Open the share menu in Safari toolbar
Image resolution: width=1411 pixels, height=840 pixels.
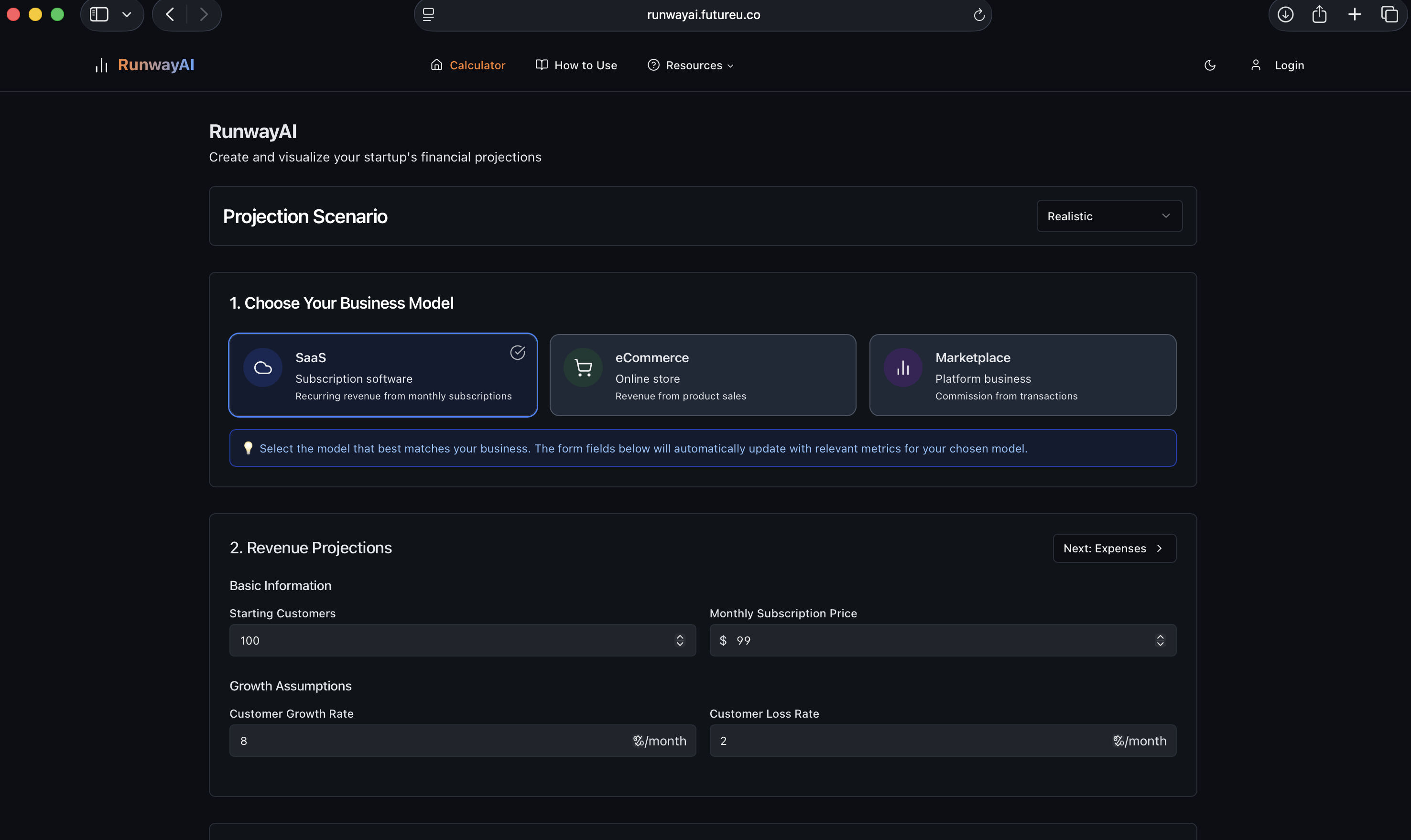1320,14
